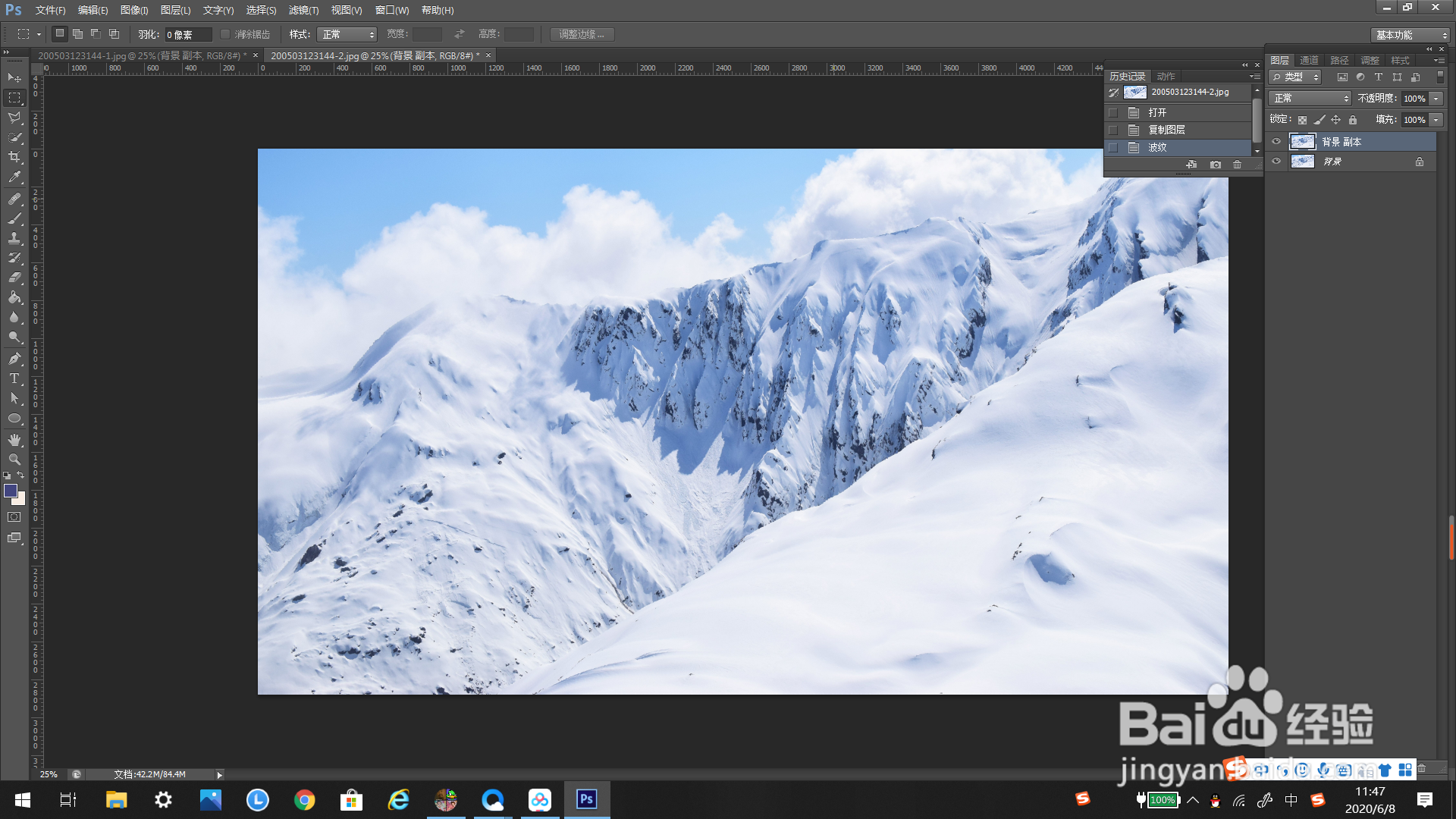
Task: Select the Zoom tool in toolbox
Action: (x=14, y=460)
